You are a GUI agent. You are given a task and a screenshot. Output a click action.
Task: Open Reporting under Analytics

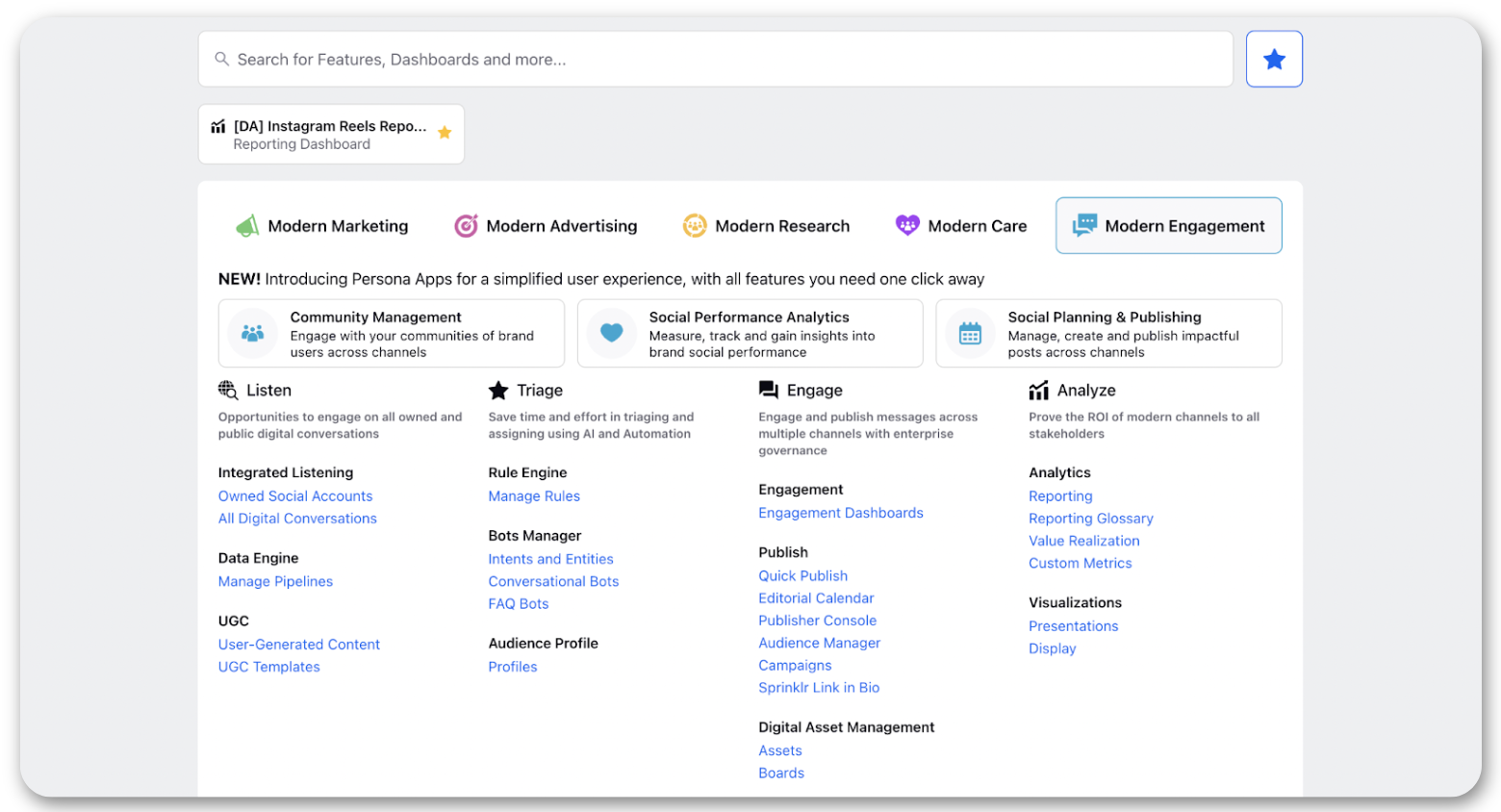click(1060, 495)
